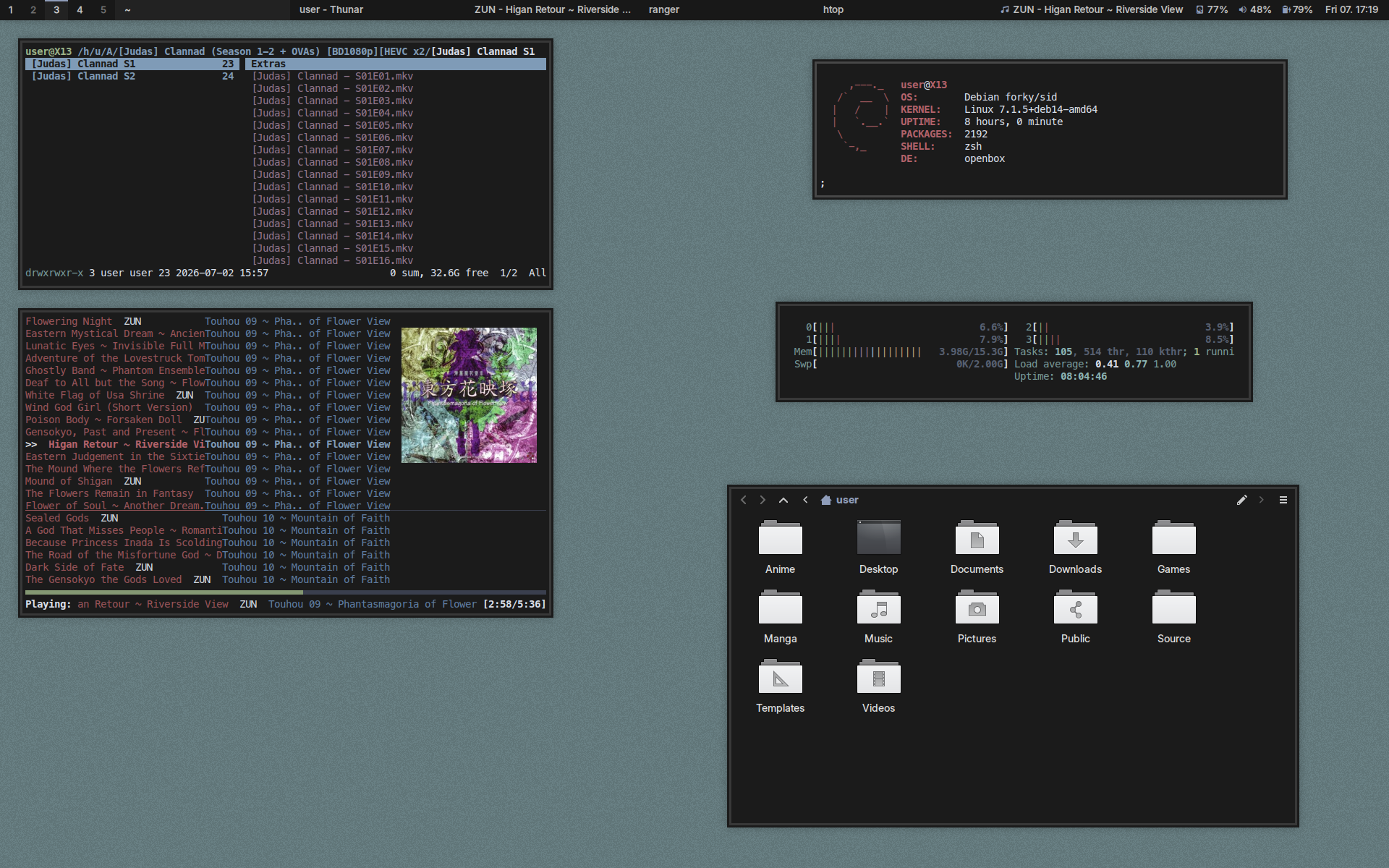Click the elapsed time [2:58/5:36] in the music player
This screenshot has width=1389, height=868.
514,604
